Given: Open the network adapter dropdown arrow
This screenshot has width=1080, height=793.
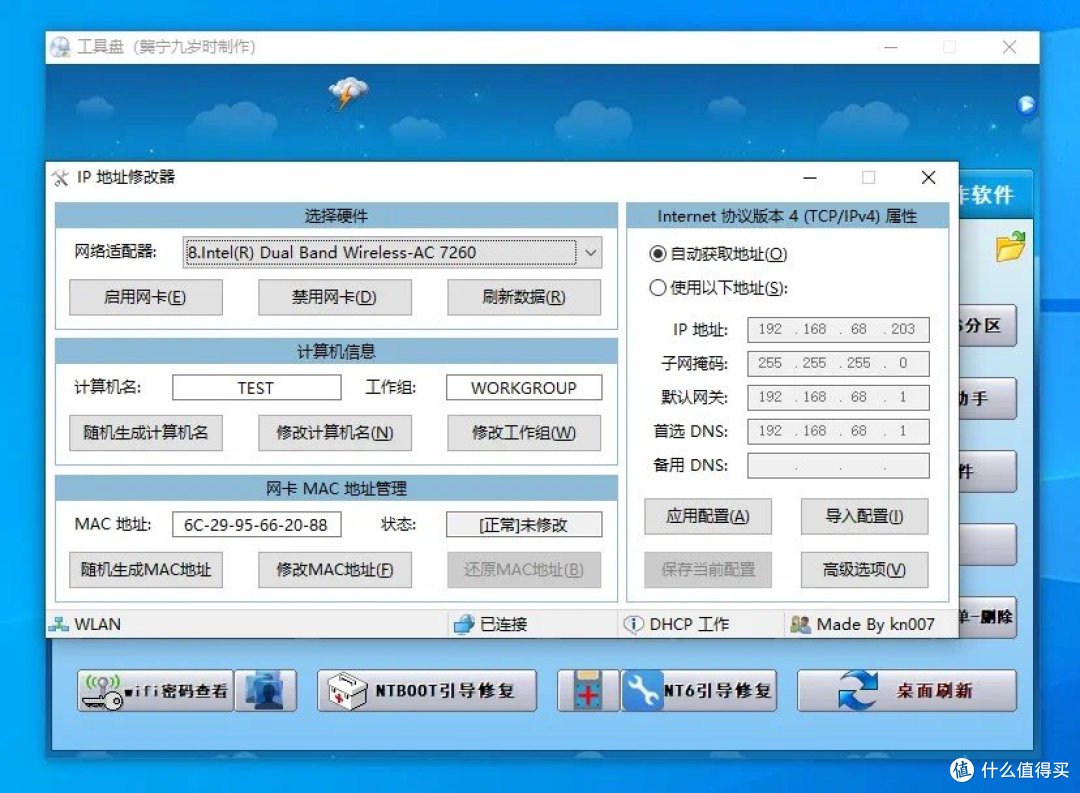Looking at the screenshot, I should pyautogui.click(x=590, y=253).
